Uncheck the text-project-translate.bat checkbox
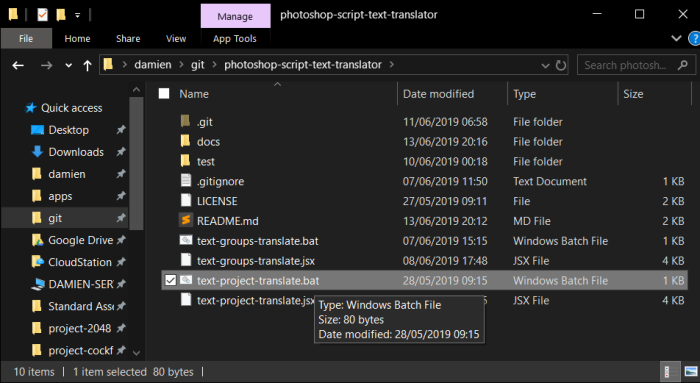The image size is (700, 383). click(x=170, y=280)
